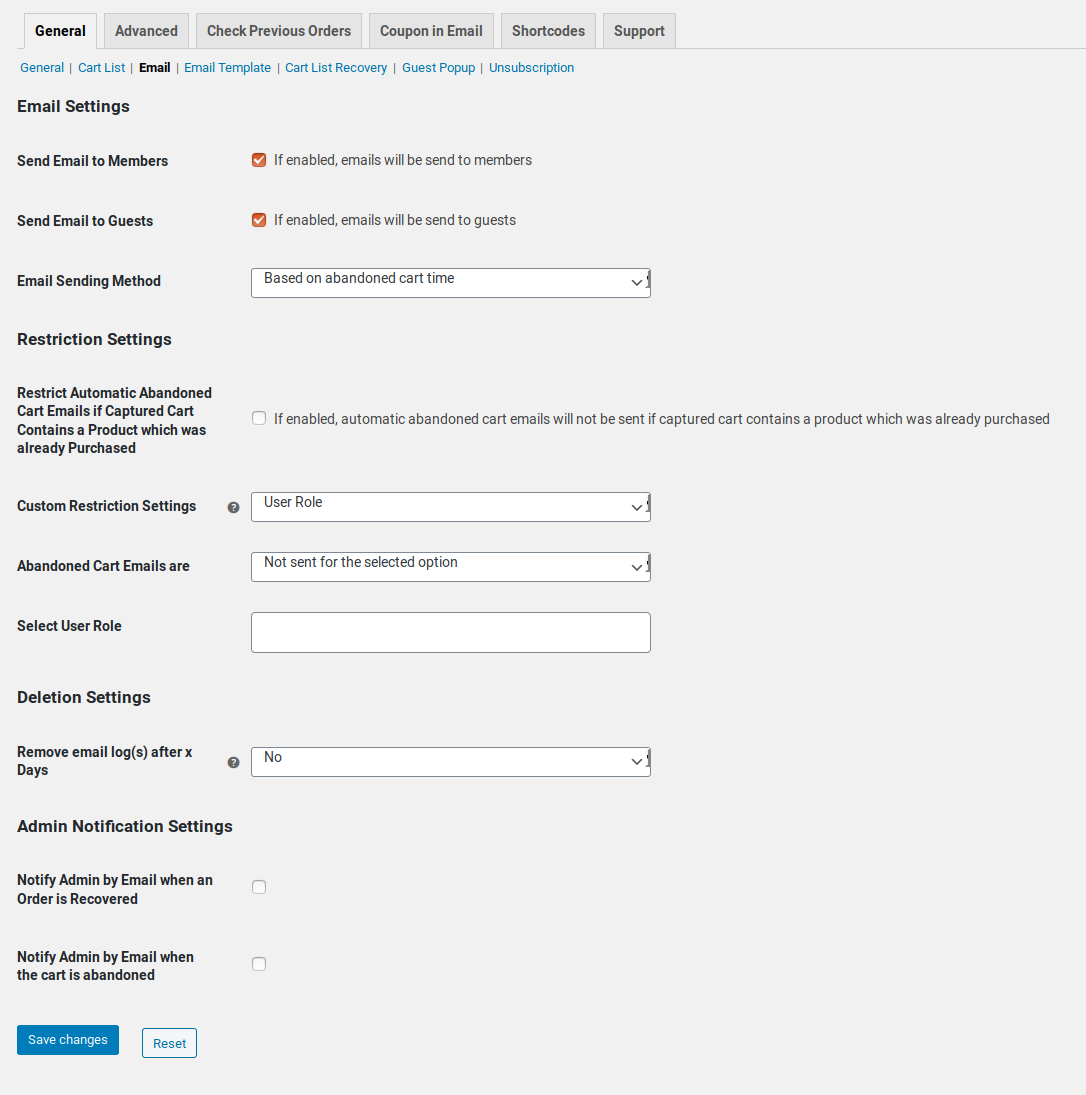Click the Reset button
Screen dimensions: 1086x1095
[x=169, y=1043]
